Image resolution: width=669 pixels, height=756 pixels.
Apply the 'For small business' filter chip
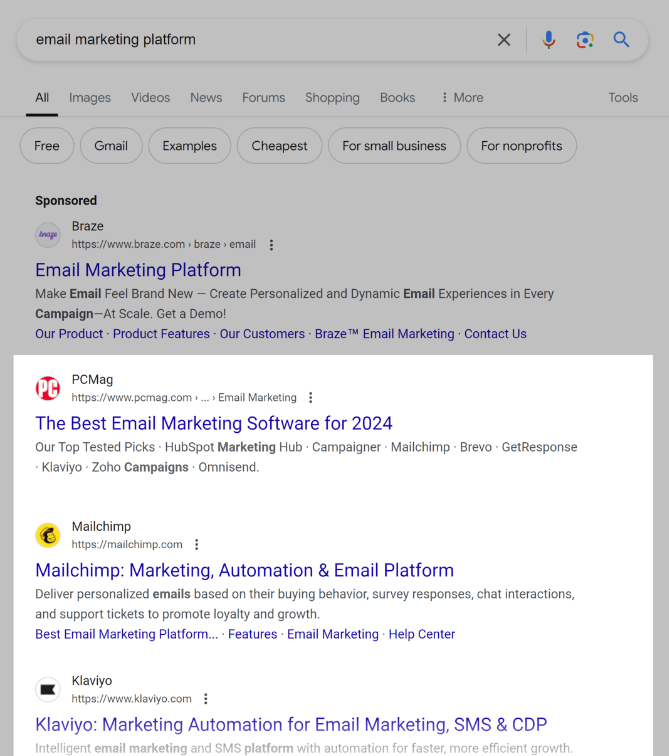pos(394,146)
